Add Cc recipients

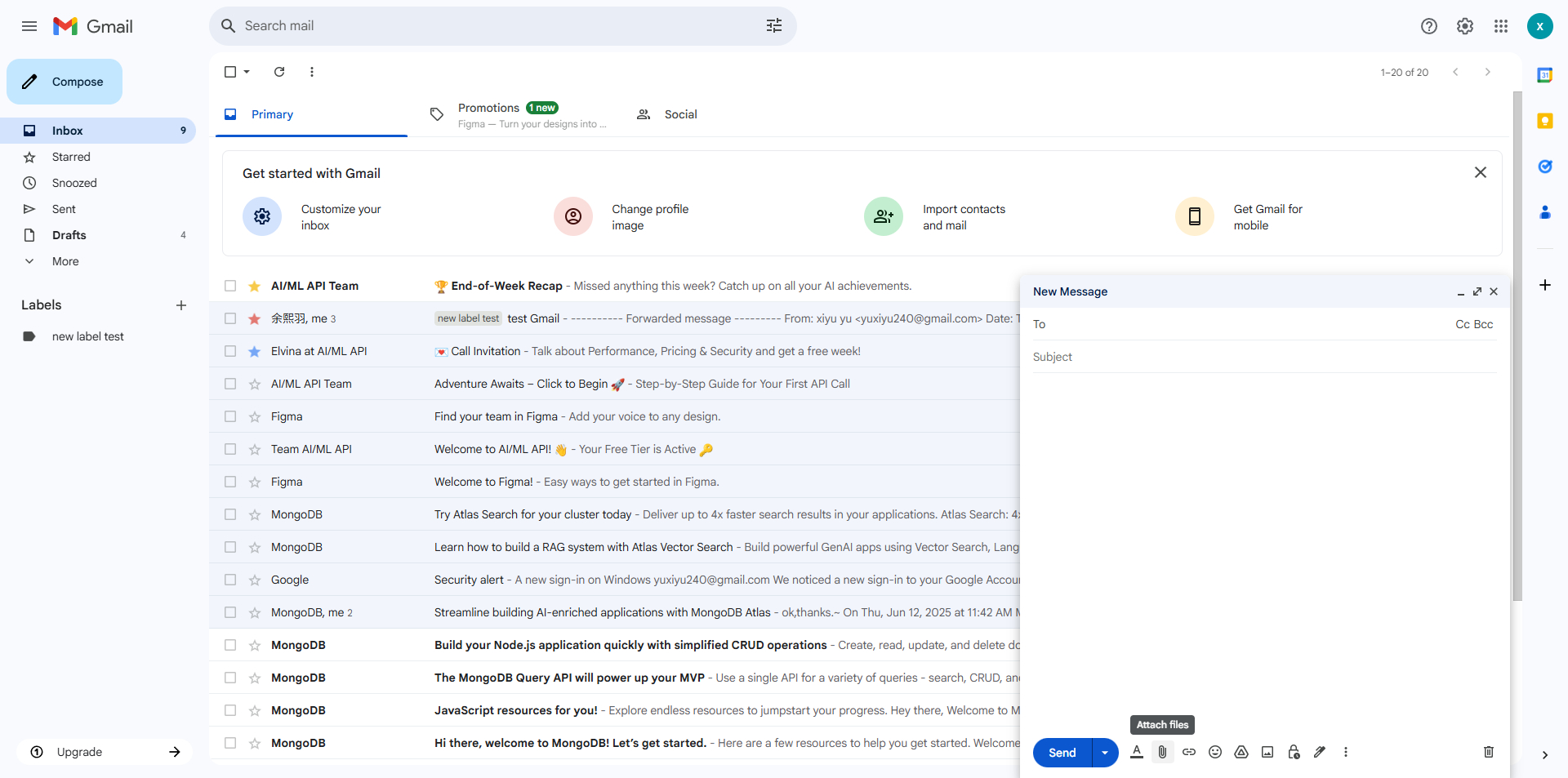click(1463, 324)
